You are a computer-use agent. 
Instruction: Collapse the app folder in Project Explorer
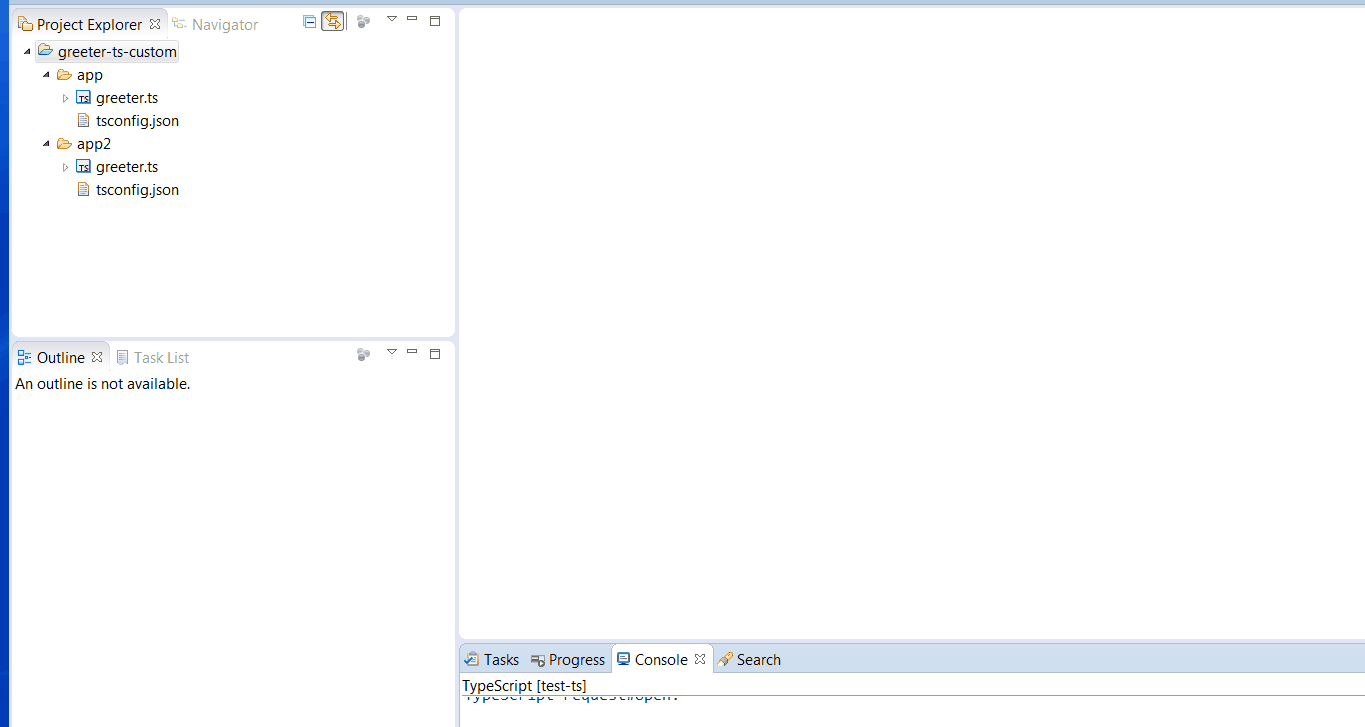point(45,74)
